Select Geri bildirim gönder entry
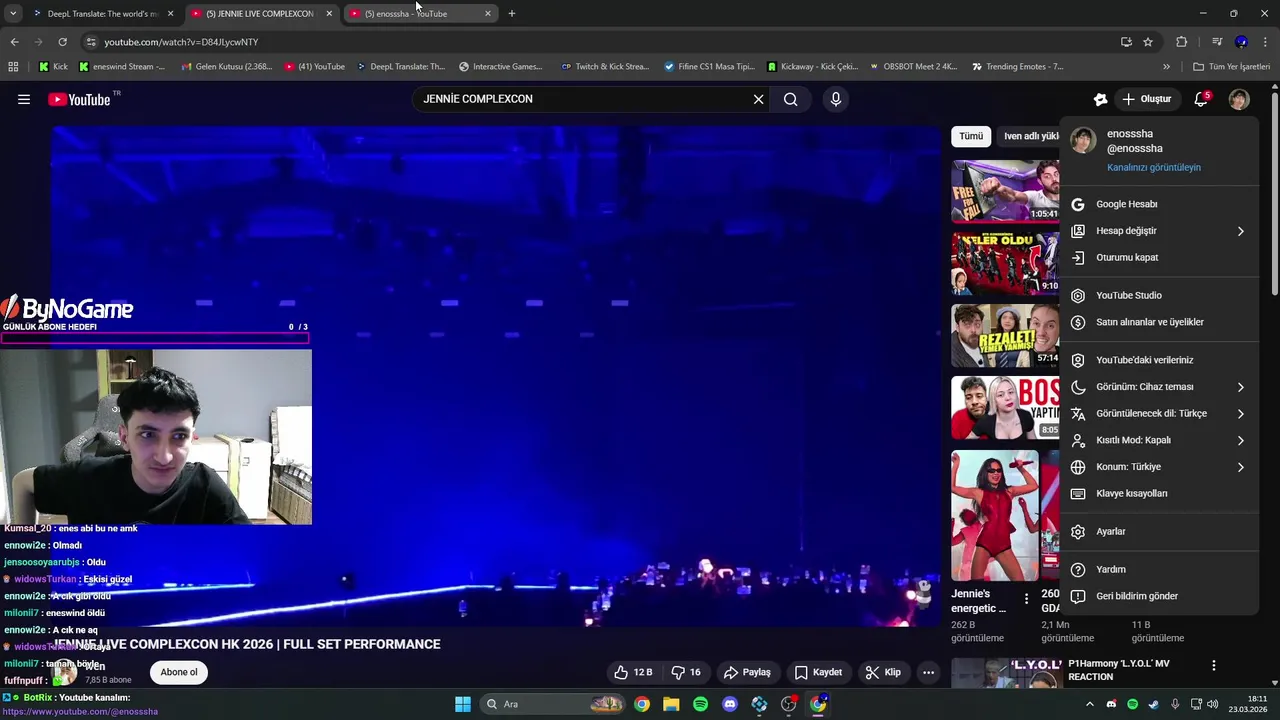 (1158, 596)
